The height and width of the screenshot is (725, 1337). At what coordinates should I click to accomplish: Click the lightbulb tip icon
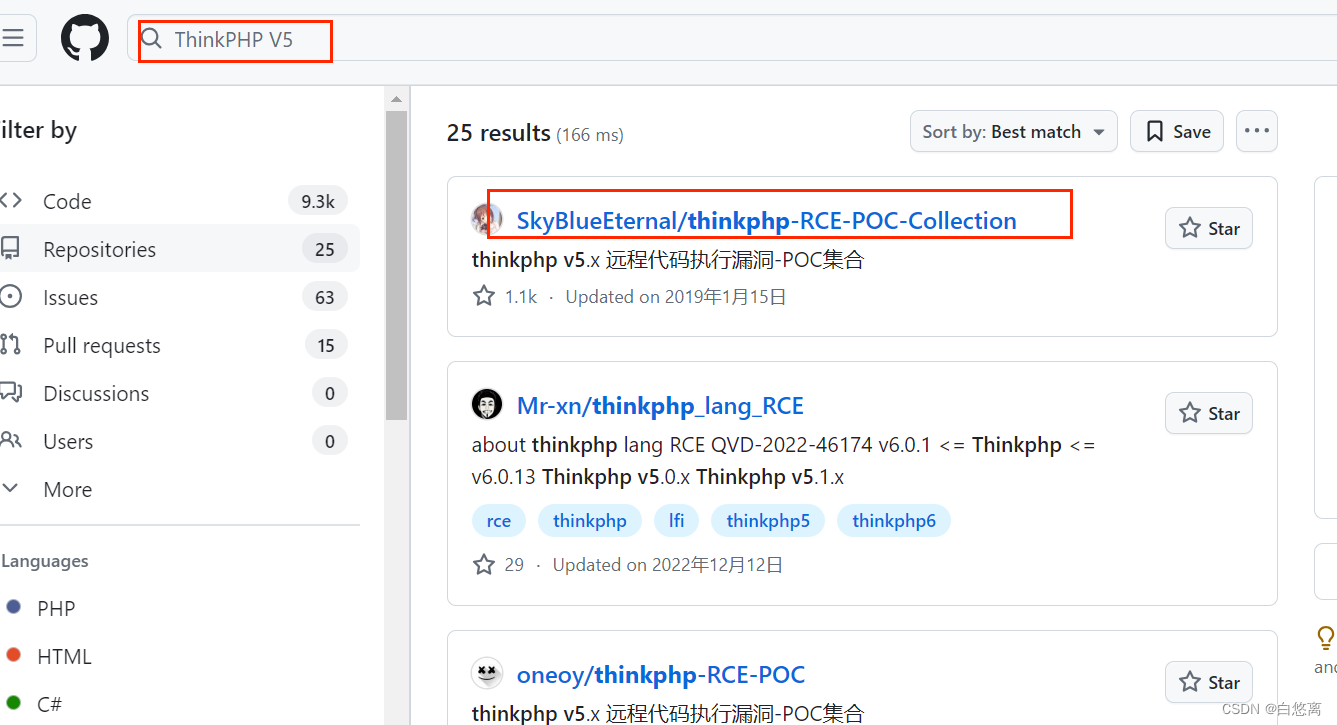click(1325, 637)
